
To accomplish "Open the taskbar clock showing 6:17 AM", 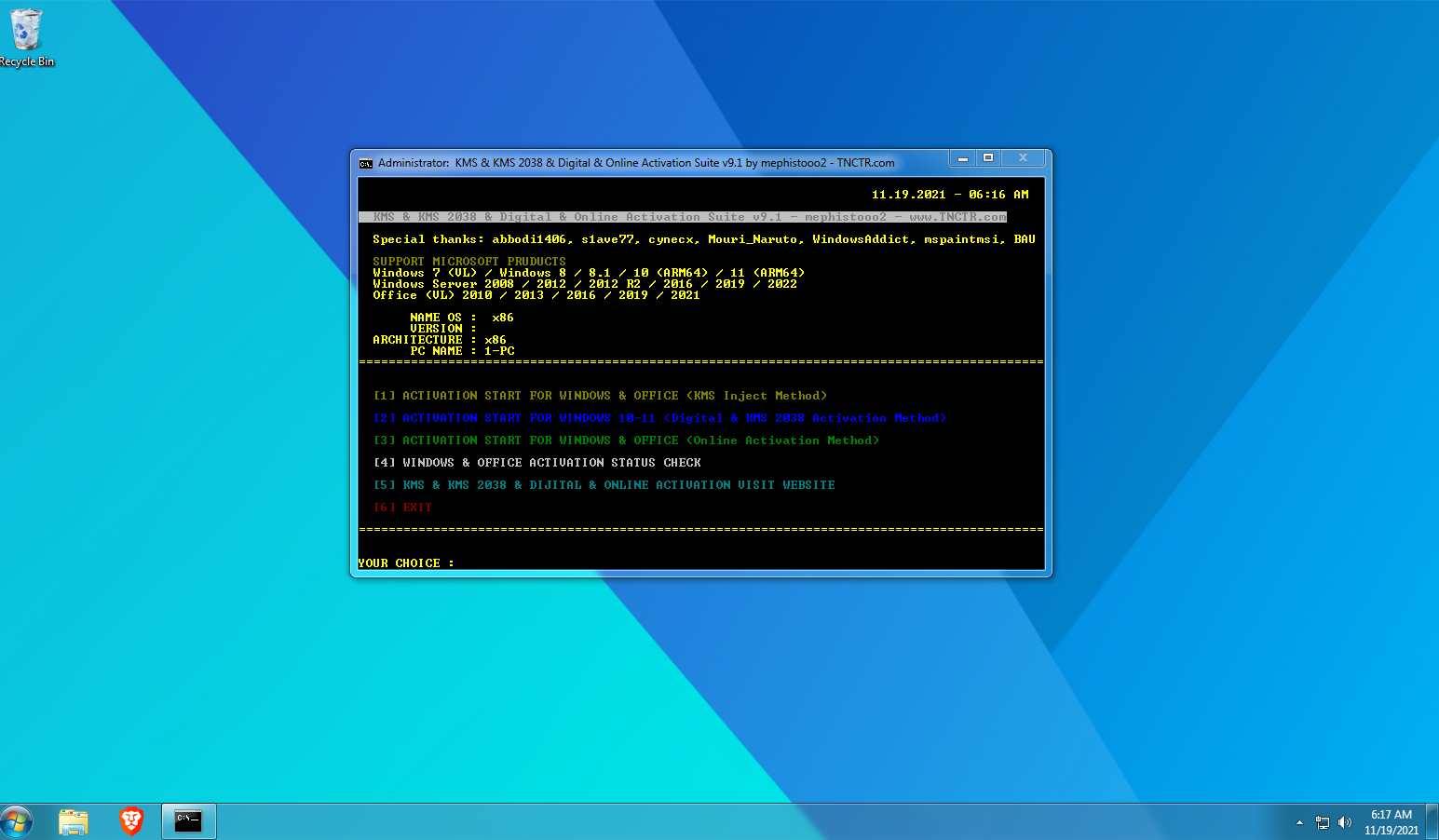I will 1391,822.
